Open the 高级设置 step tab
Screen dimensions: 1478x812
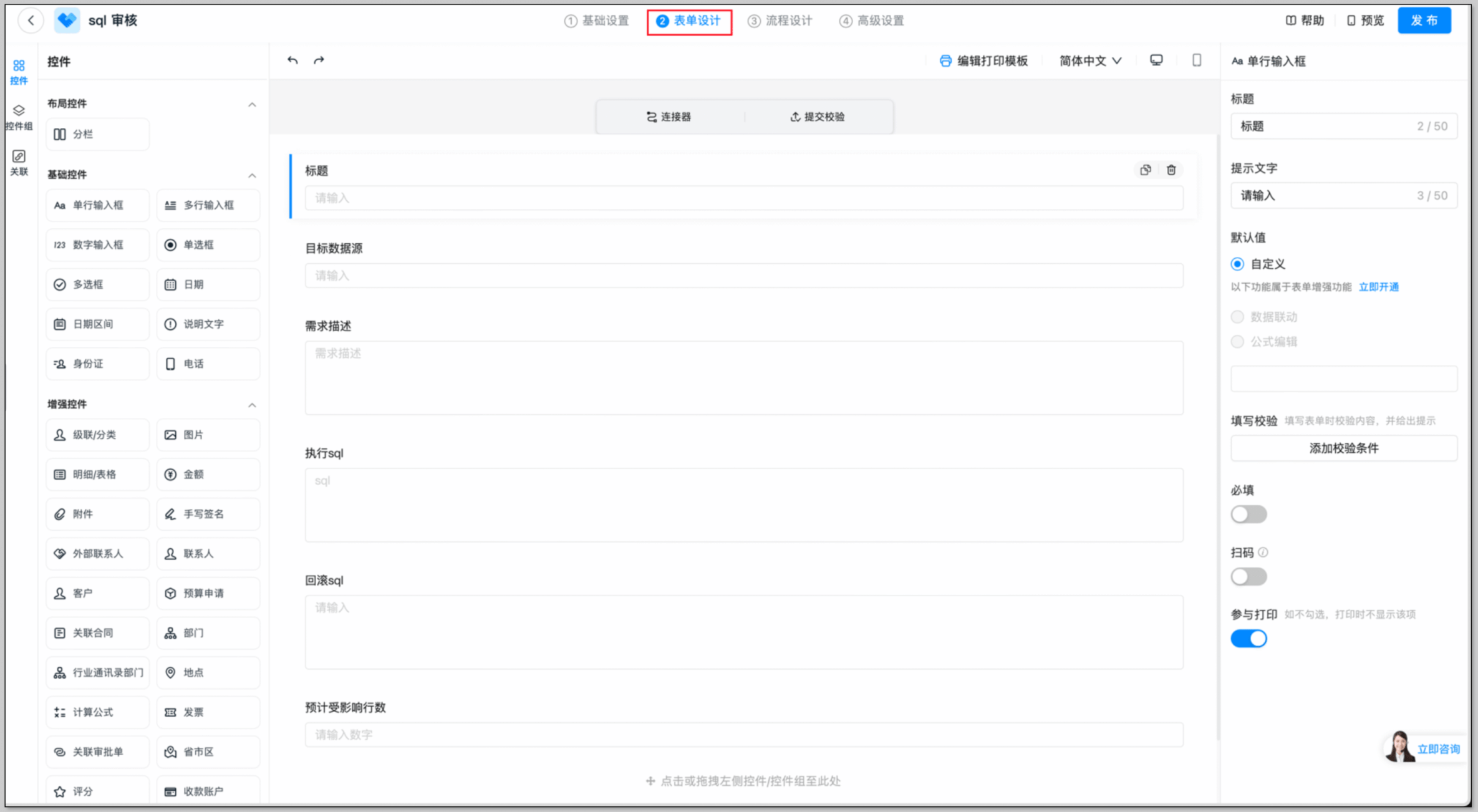coord(872,21)
